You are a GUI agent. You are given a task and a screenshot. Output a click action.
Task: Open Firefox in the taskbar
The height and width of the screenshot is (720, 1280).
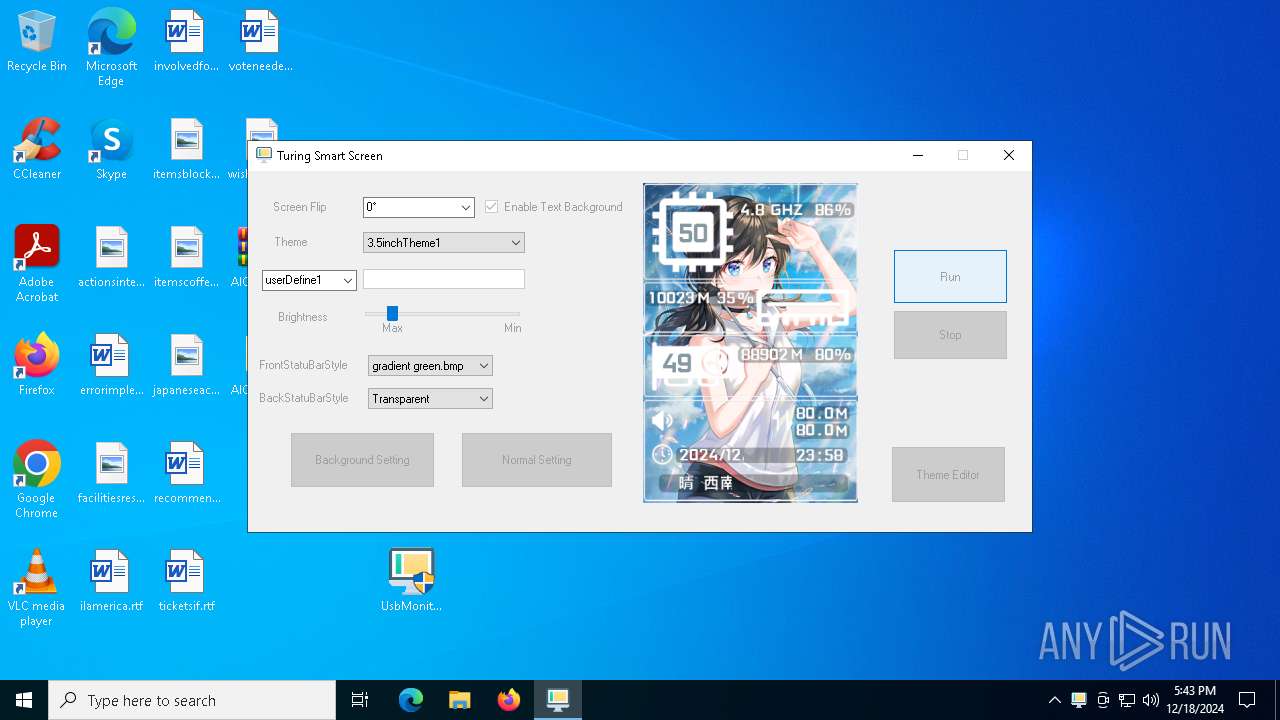[x=508, y=700]
